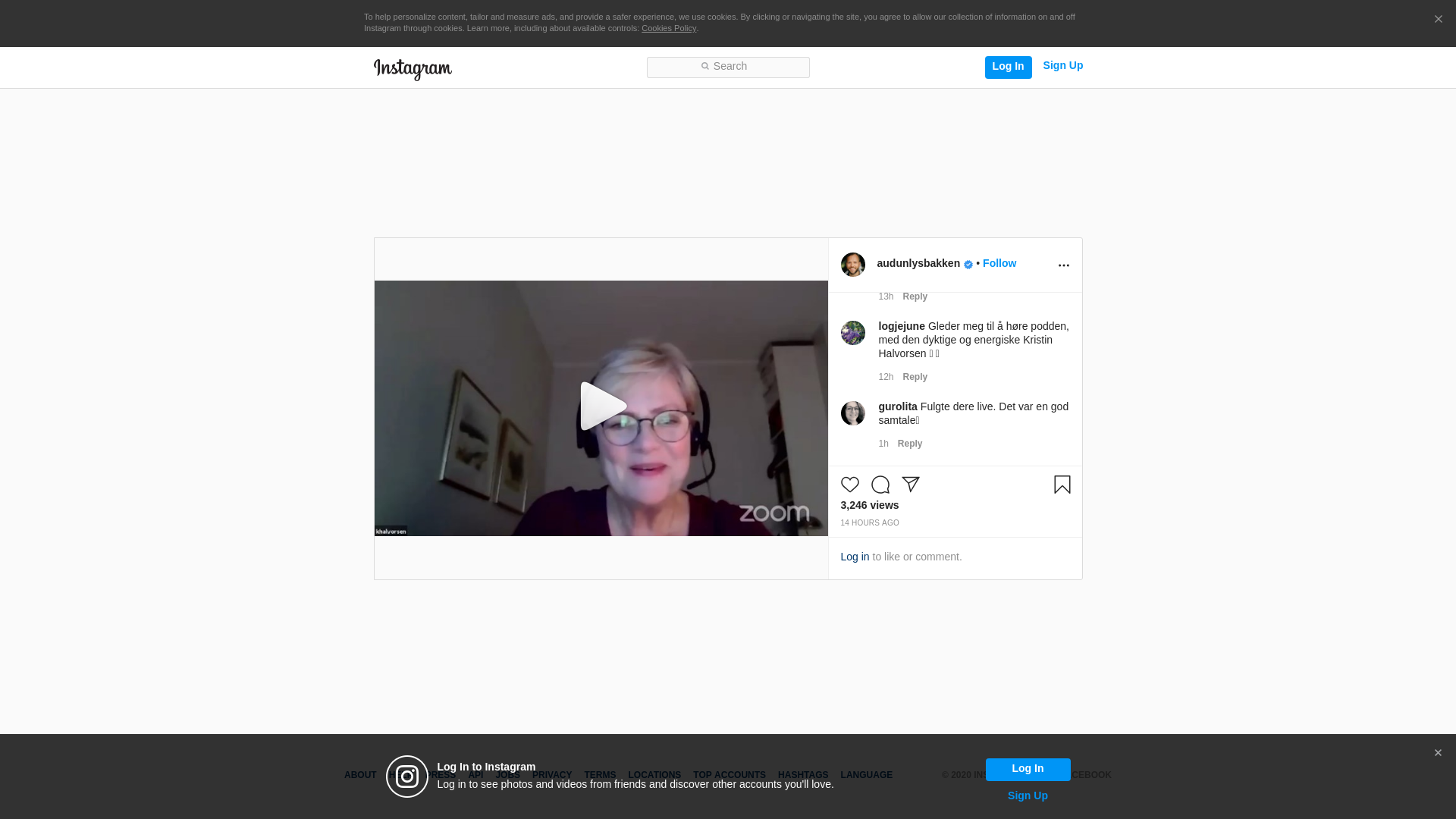Like the post with heart icon
1456x819 pixels.
click(x=850, y=485)
